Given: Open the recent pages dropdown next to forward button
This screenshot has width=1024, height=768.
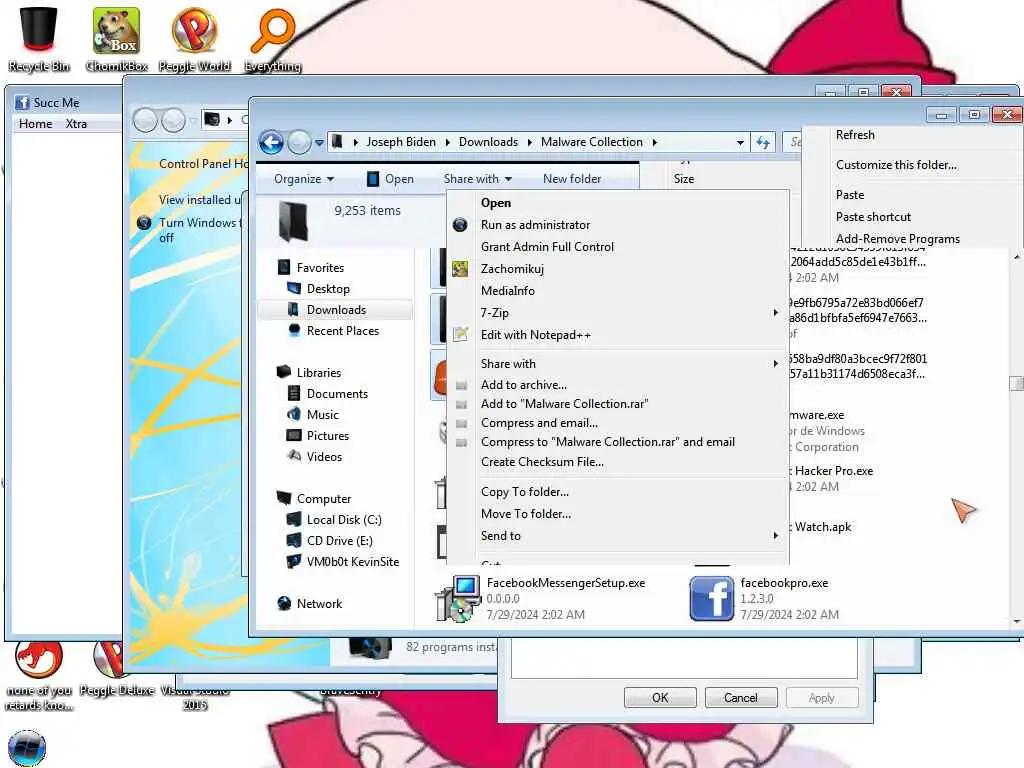Looking at the screenshot, I should click(x=319, y=142).
